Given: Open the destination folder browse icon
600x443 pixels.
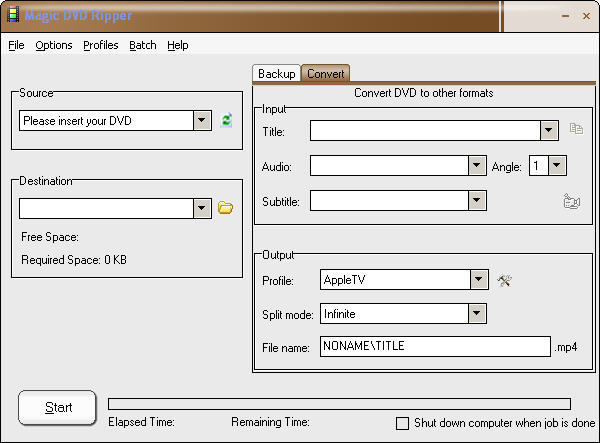Looking at the screenshot, I should [225, 208].
